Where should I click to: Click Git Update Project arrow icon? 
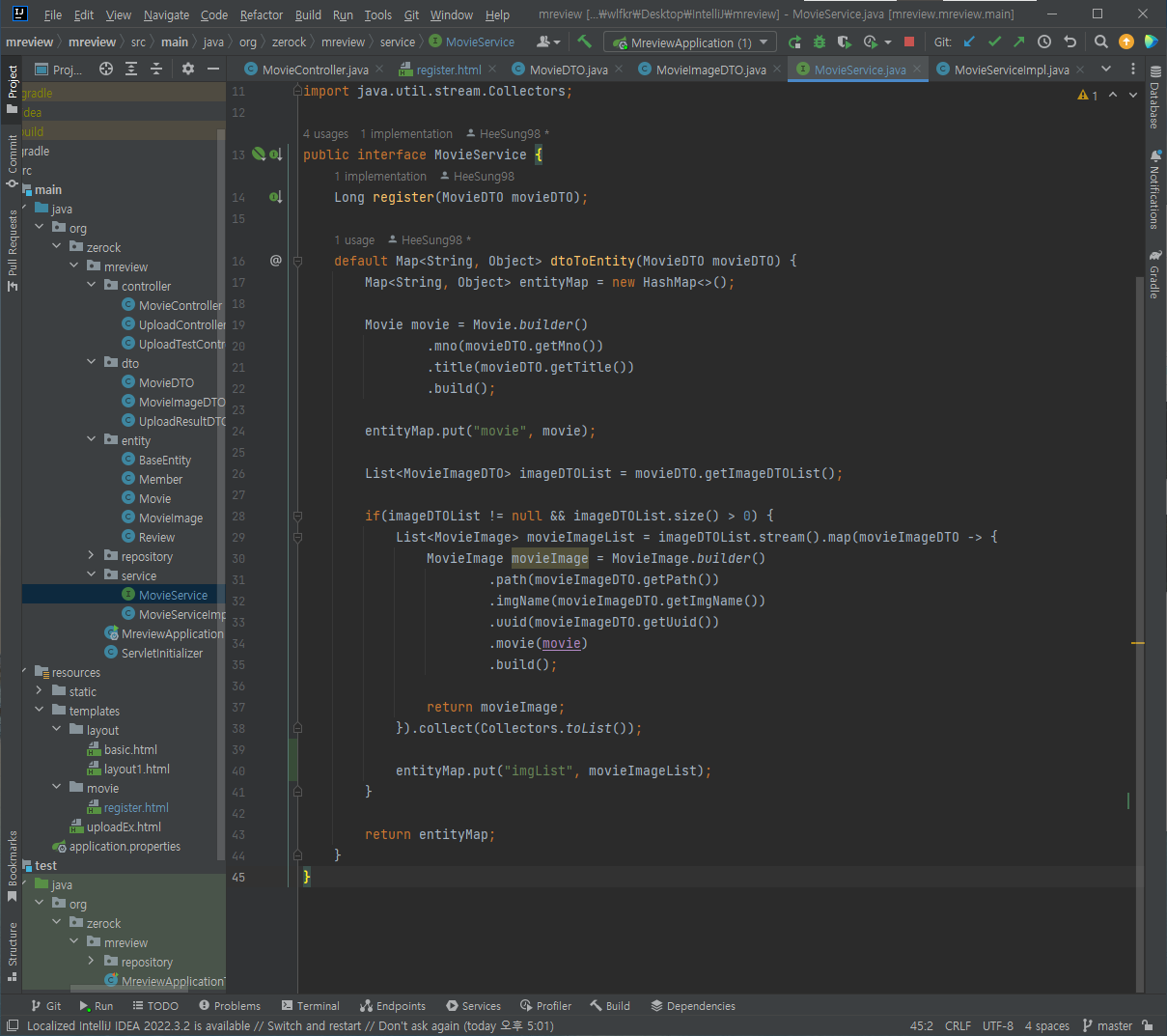[969, 42]
